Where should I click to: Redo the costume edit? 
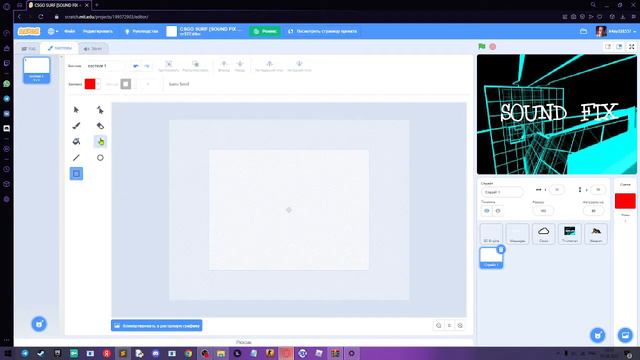coord(147,66)
